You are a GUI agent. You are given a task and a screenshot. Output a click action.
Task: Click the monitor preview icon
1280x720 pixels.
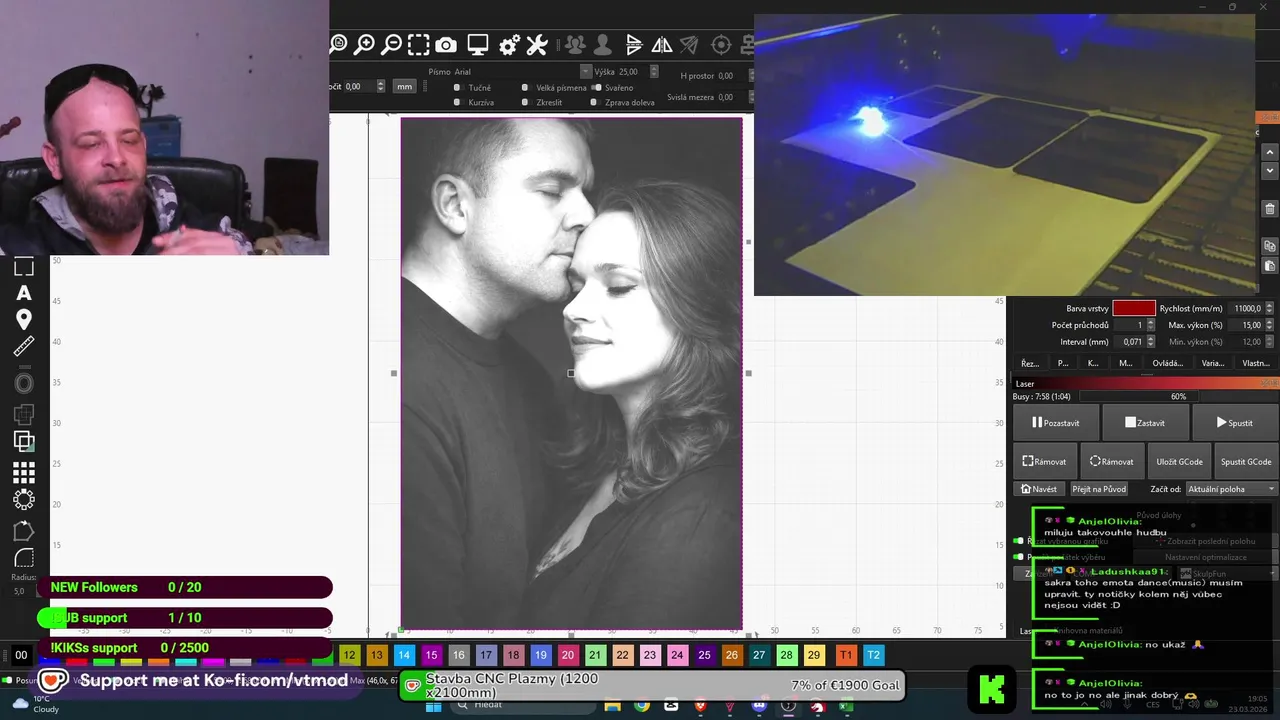(x=478, y=45)
